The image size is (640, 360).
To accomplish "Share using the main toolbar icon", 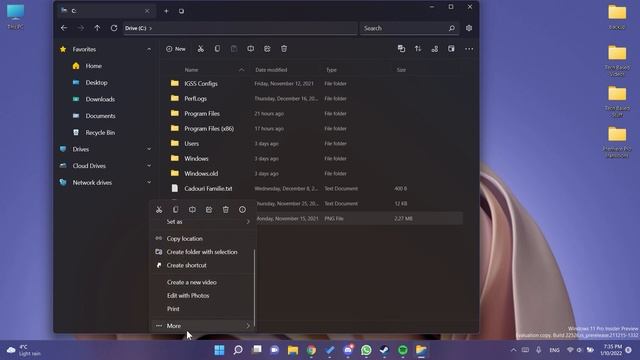I will 267,49.
